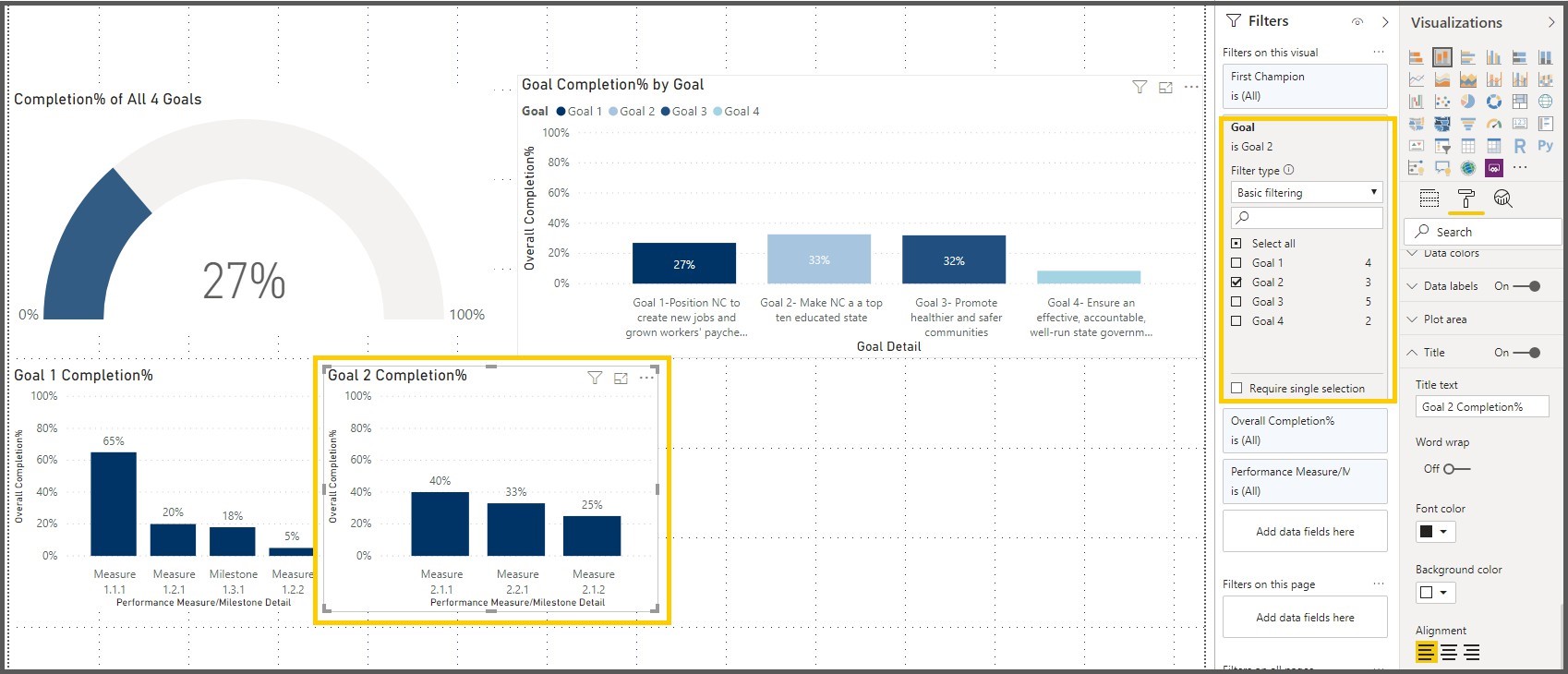Pick the donut chart visual

point(1494,102)
